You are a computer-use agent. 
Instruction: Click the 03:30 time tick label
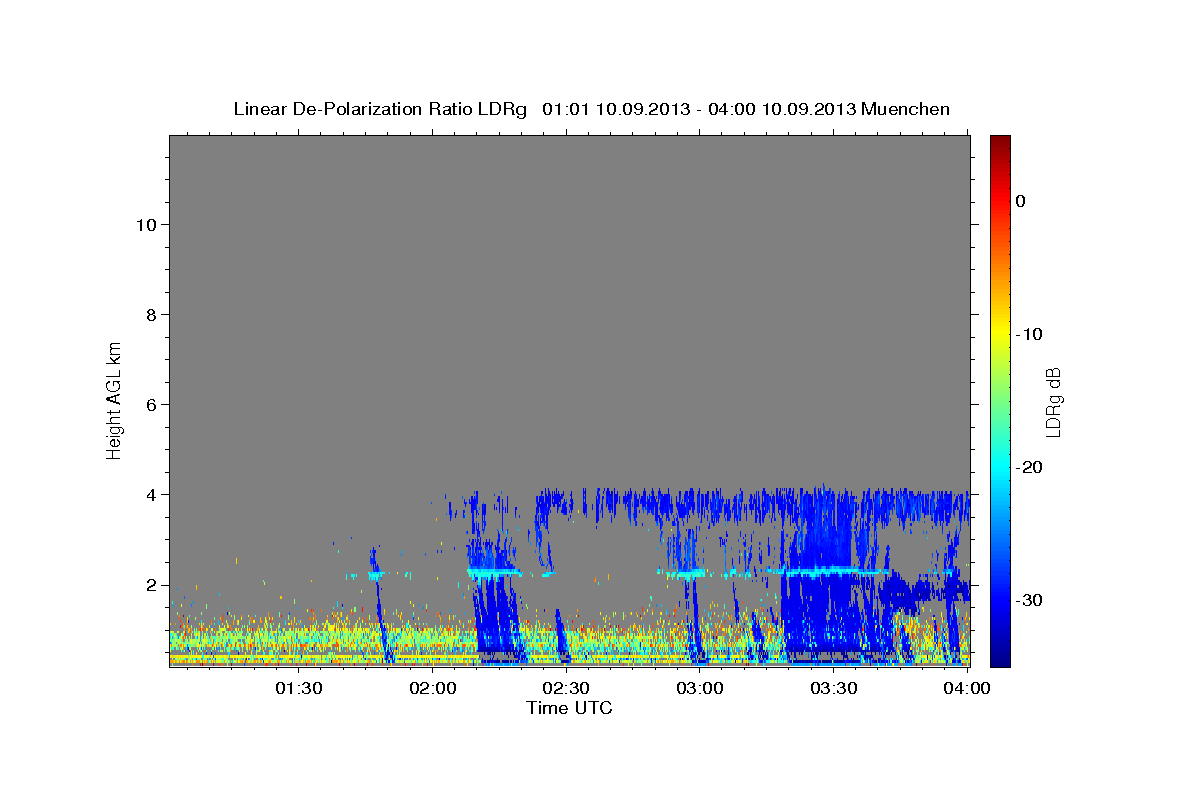tap(833, 688)
